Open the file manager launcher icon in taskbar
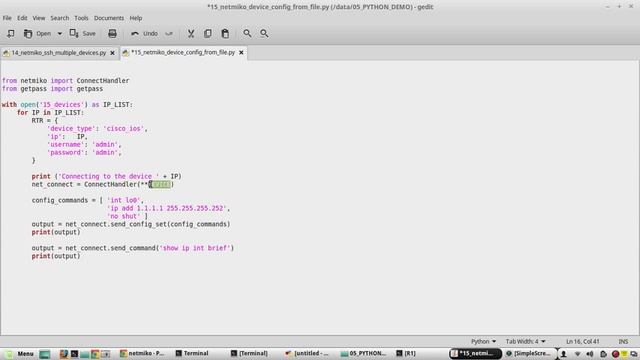This screenshot has height=360, width=640. tap(84, 354)
